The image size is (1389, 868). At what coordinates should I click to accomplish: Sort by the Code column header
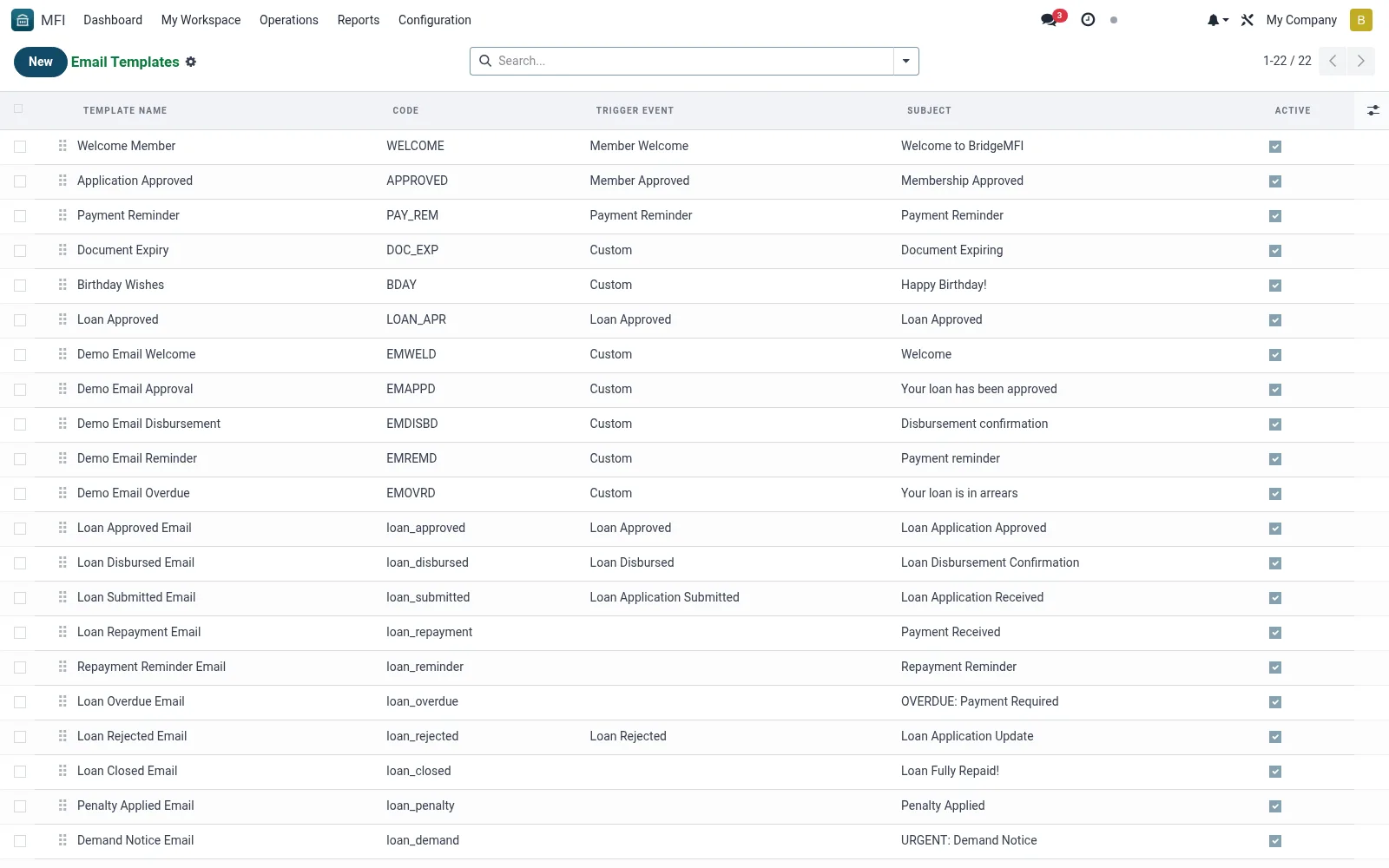click(x=405, y=110)
